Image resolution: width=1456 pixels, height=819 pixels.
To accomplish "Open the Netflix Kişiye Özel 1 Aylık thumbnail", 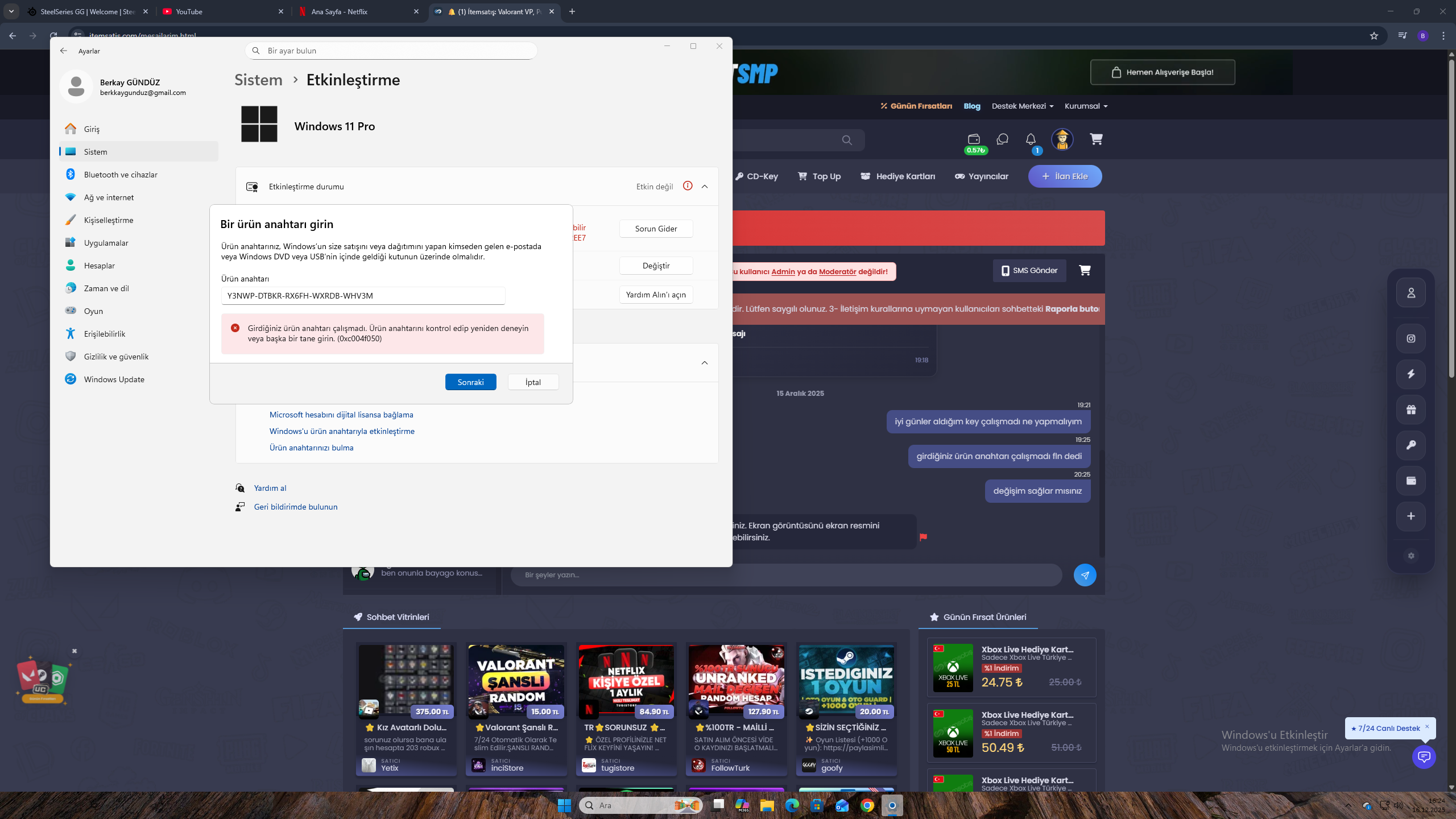I will click(626, 680).
